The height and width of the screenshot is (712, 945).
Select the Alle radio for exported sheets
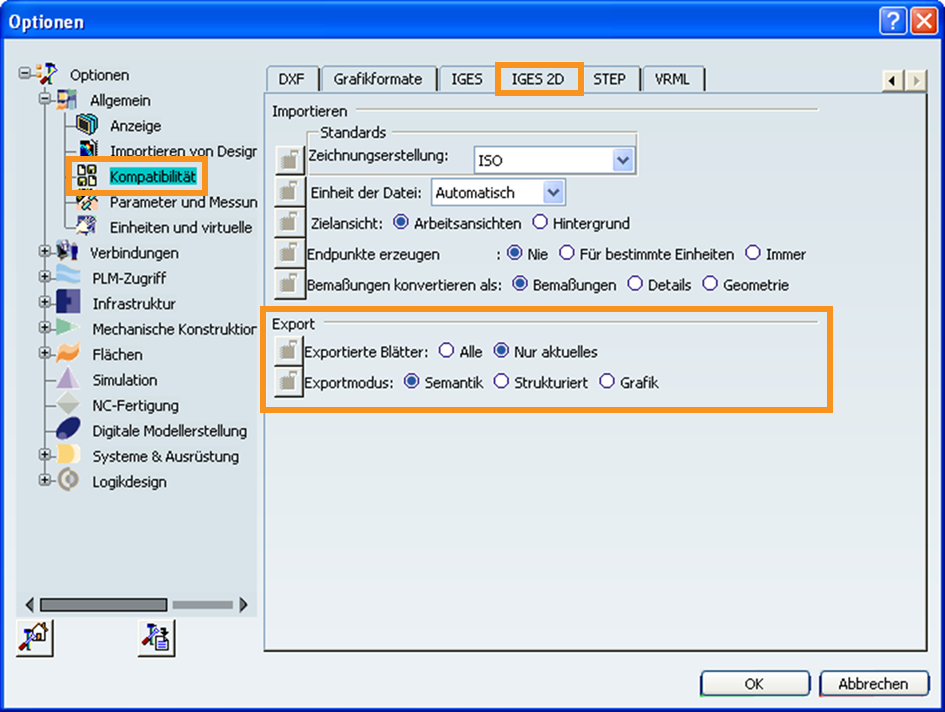tap(445, 352)
